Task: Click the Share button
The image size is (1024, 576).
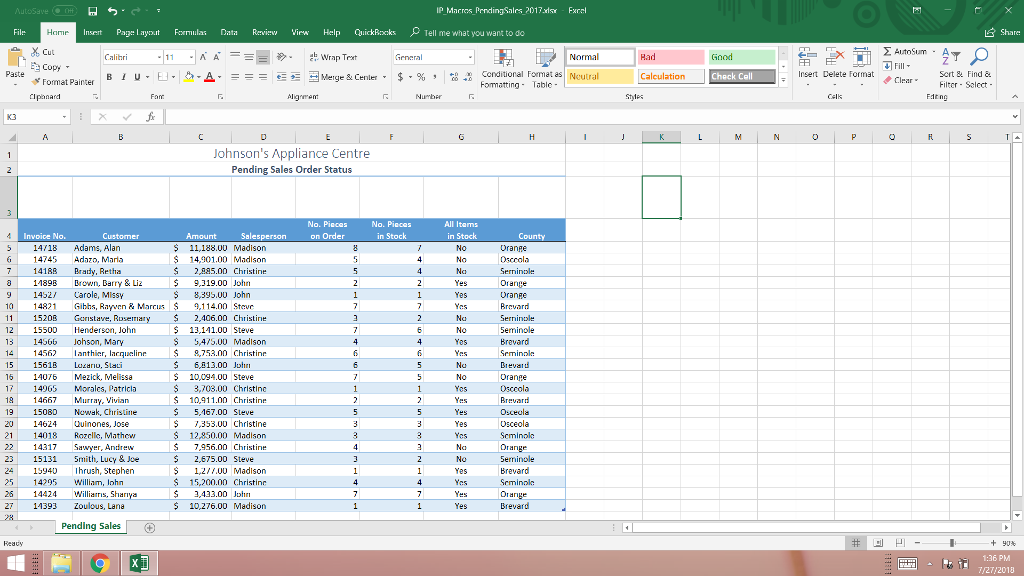Action: pos(1002,32)
